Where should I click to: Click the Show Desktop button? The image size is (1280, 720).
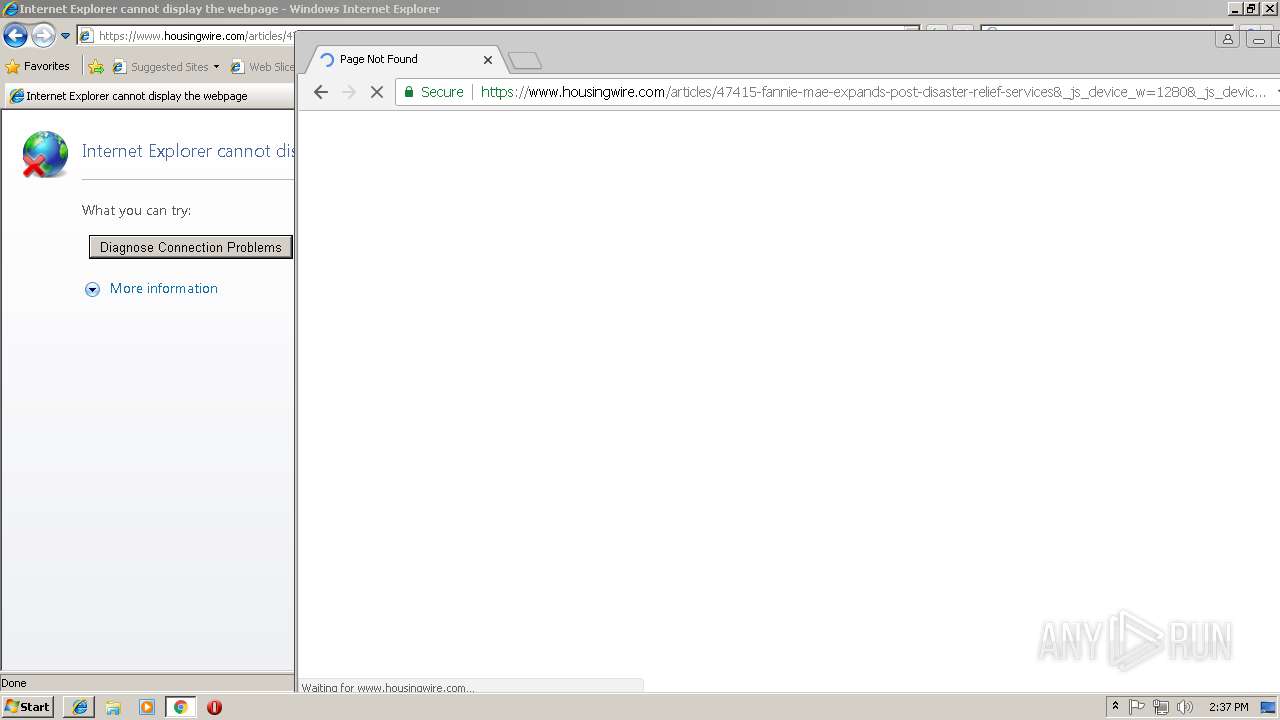(x=1268, y=707)
